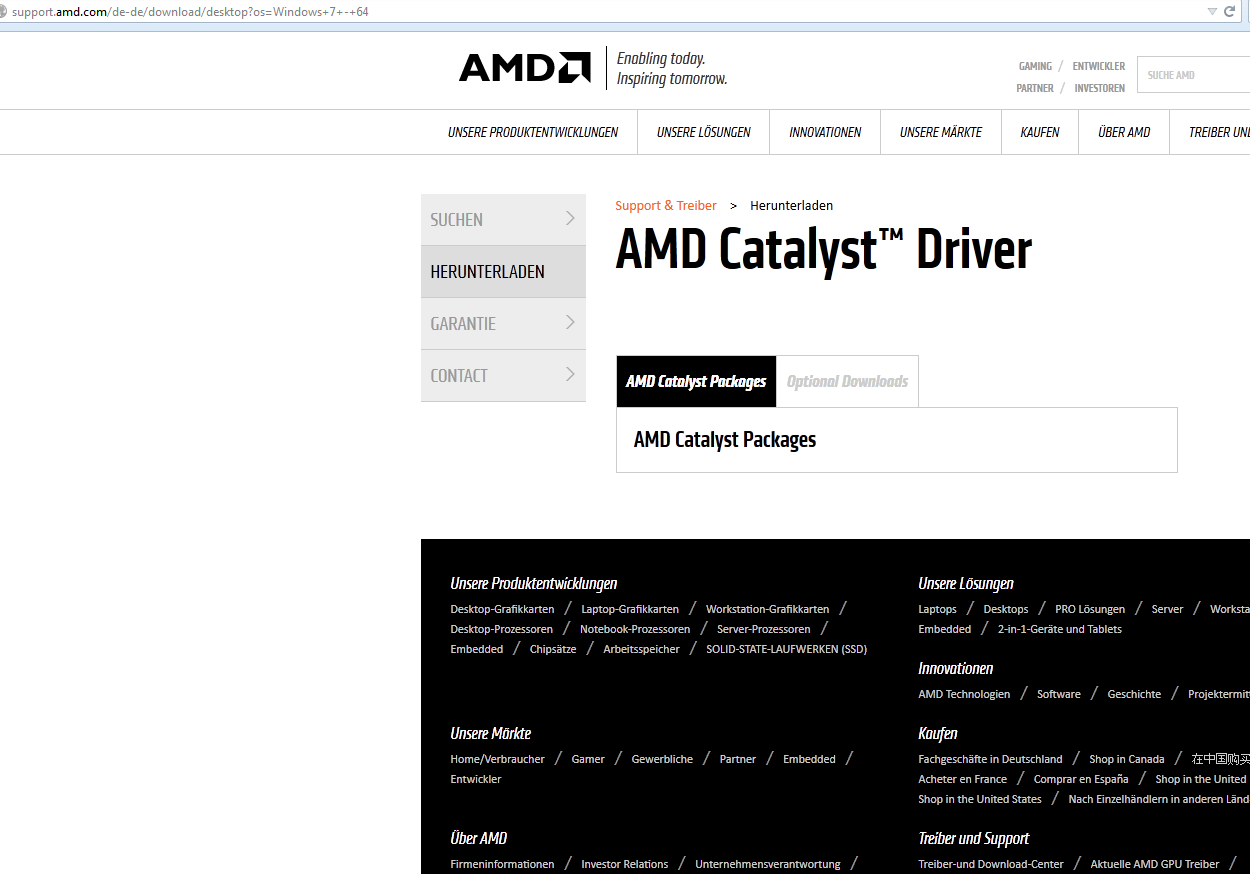
Task: Open Unternehmensverantwortung footer link
Action: [768, 864]
